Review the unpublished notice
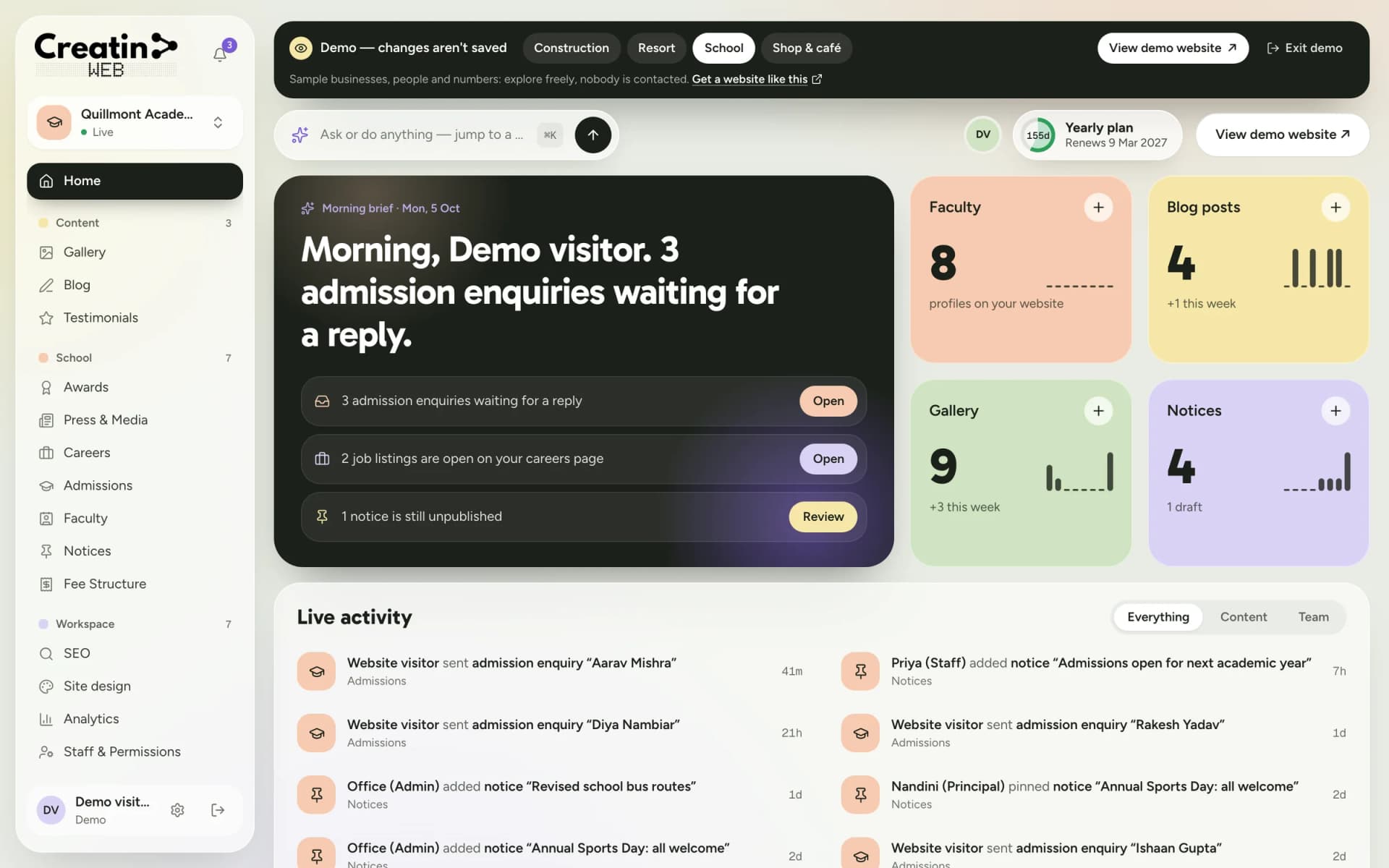 pos(823,516)
